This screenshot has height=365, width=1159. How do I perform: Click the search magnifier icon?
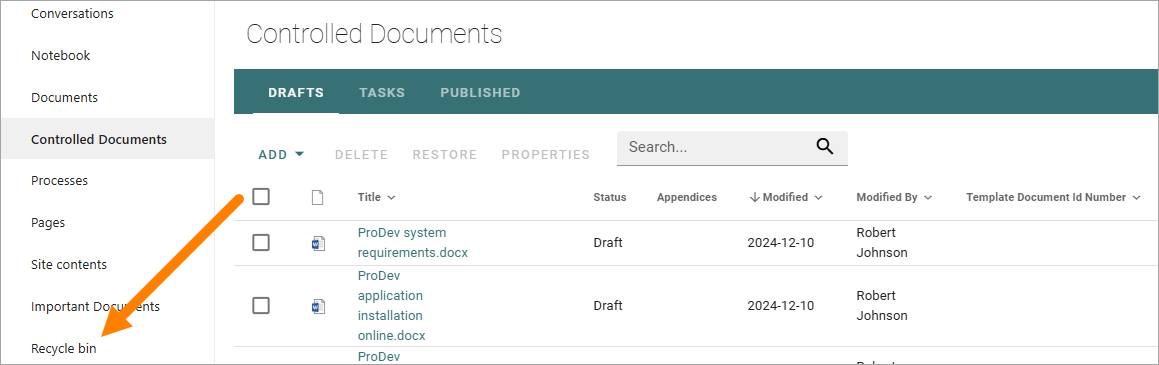pos(825,146)
